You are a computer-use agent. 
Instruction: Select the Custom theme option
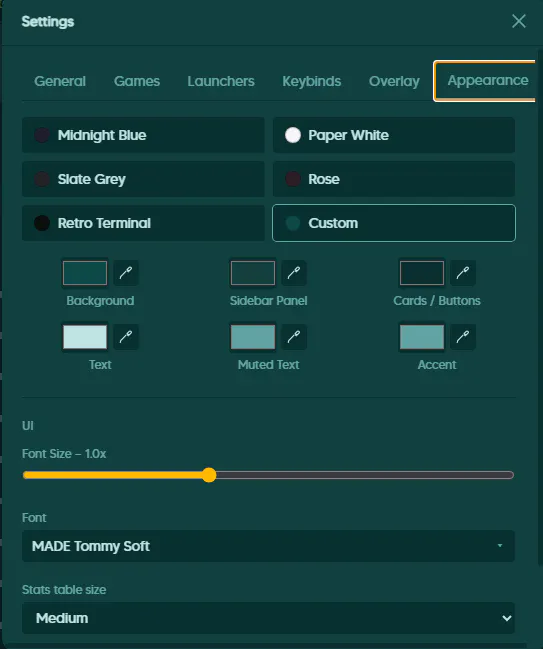coord(394,223)
